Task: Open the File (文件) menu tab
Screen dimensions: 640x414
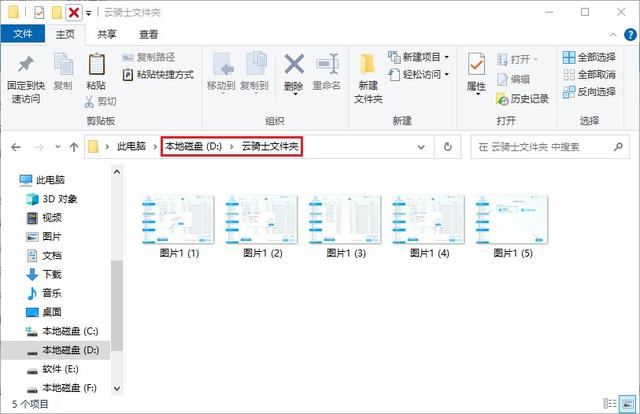Action: [22, 33]
